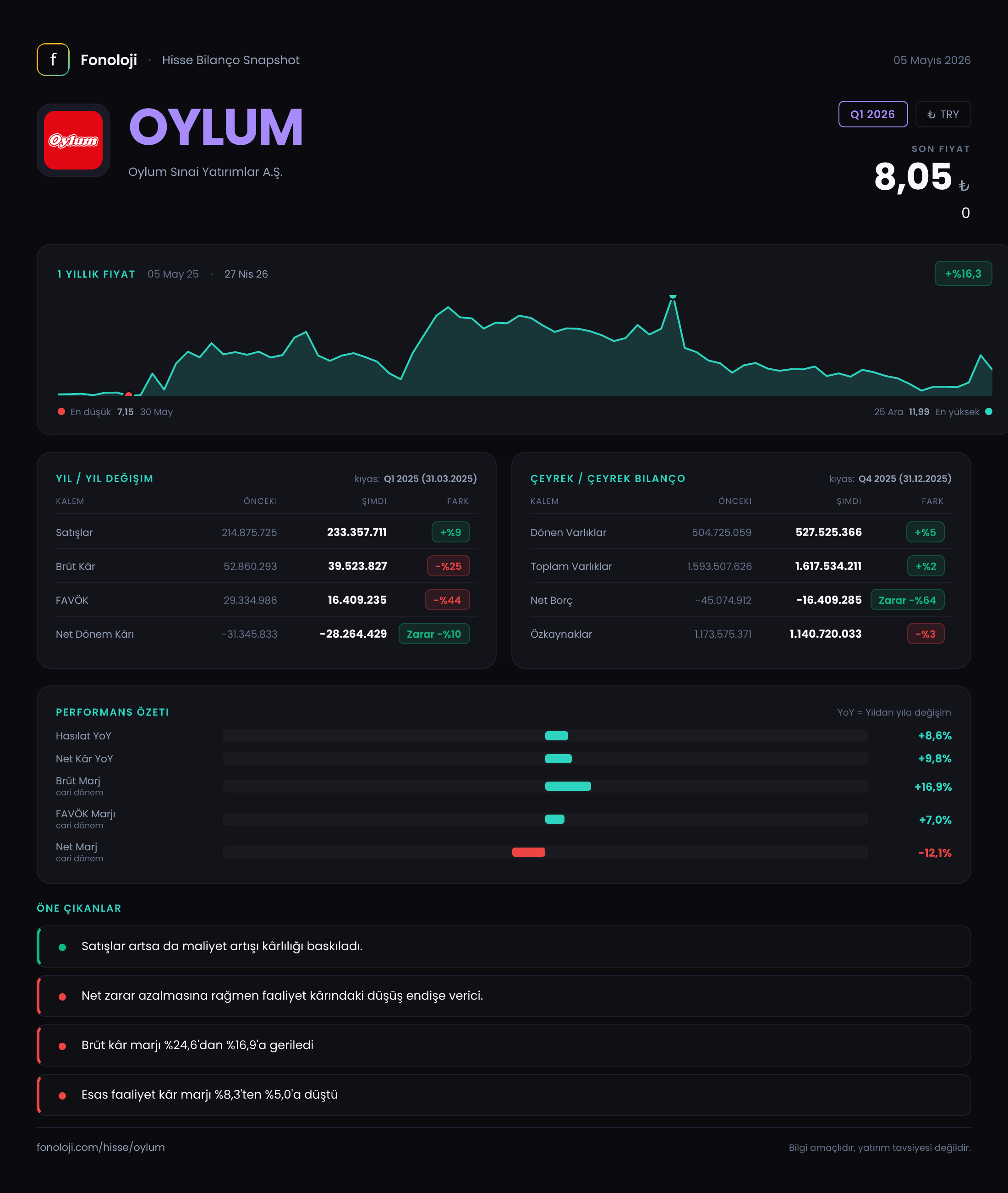
Task: Click the ÇEYREK / ÇEYREK BİLANÇO section title
Action: [x=608, y=478]
